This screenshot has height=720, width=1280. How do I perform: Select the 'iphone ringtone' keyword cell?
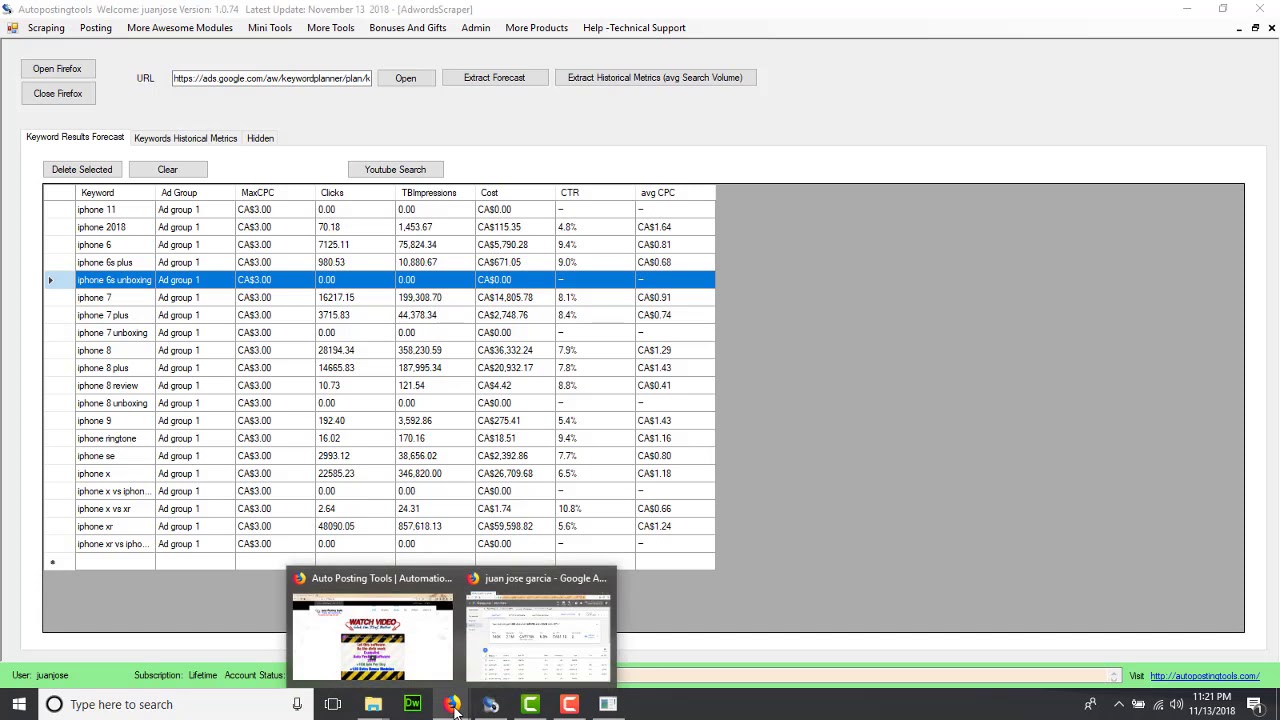coord(115,439)
